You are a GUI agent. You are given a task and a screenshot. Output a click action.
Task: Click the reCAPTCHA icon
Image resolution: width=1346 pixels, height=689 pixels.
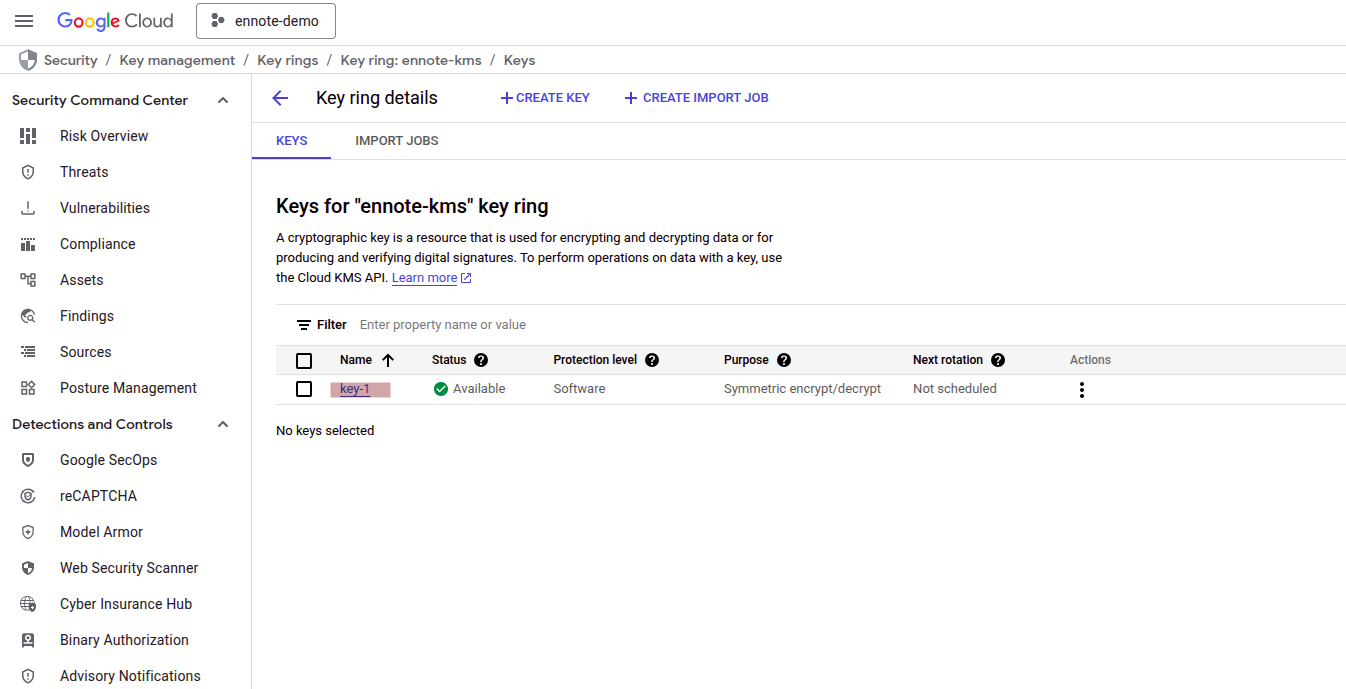(28, 496)
